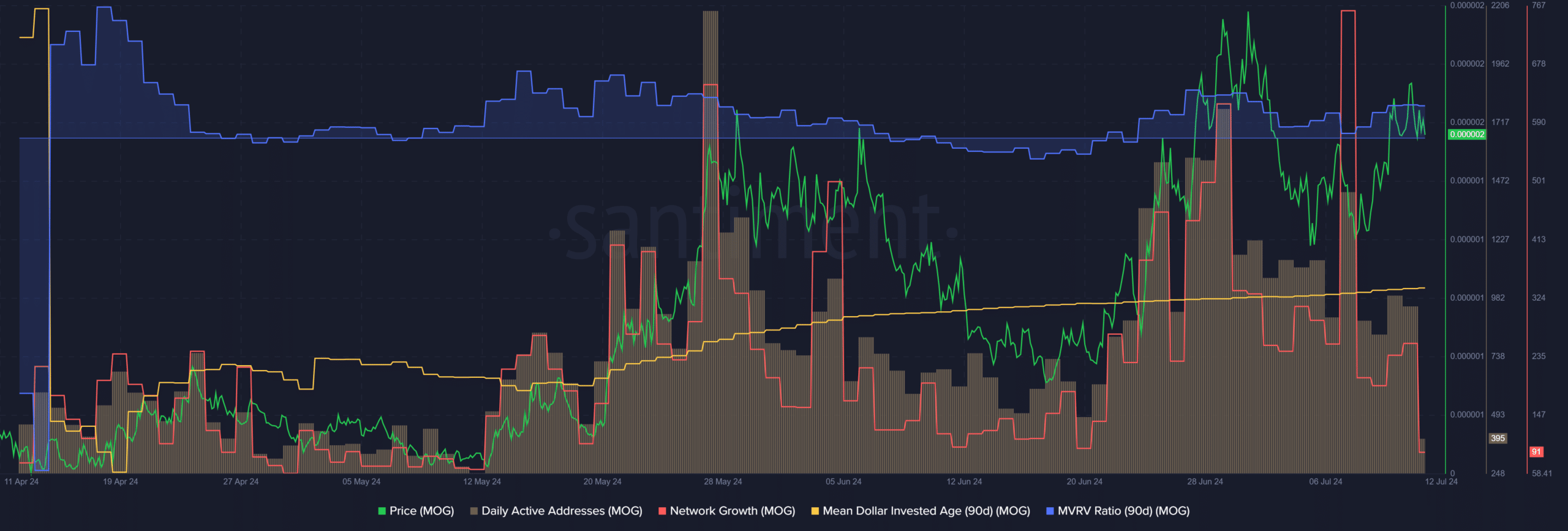
Task: Click the 678 axis value
Action: 1539,64
